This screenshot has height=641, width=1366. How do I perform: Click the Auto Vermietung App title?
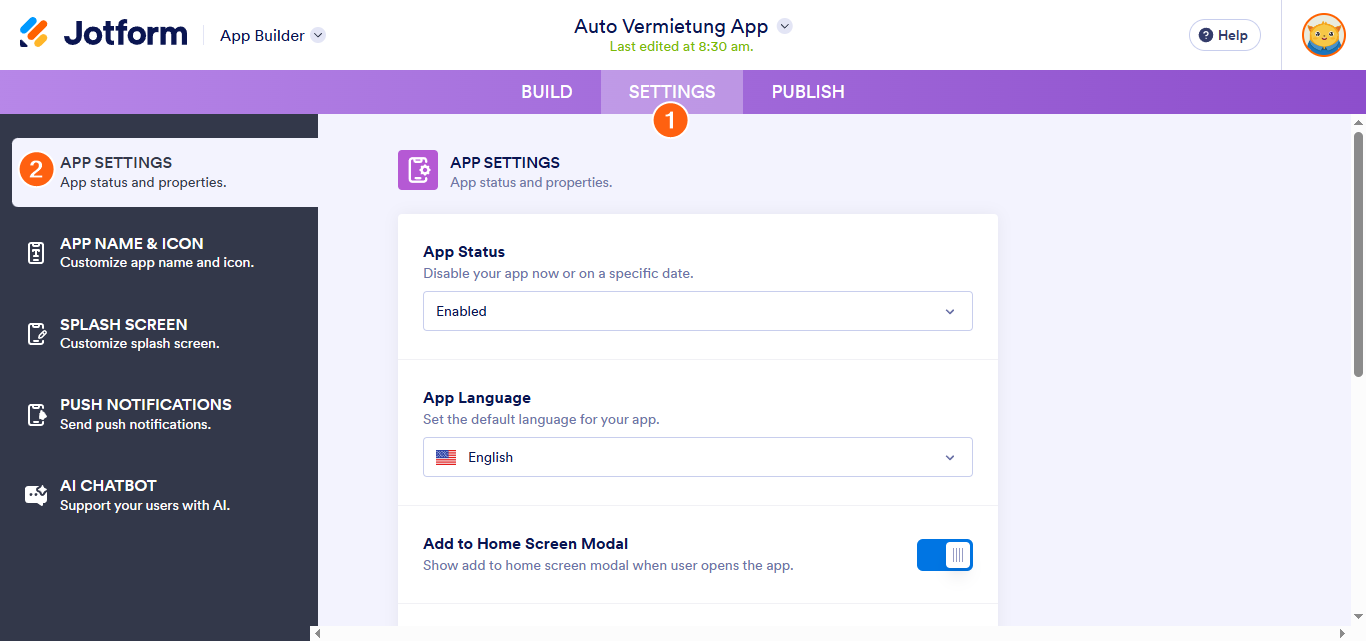(671, 27)
